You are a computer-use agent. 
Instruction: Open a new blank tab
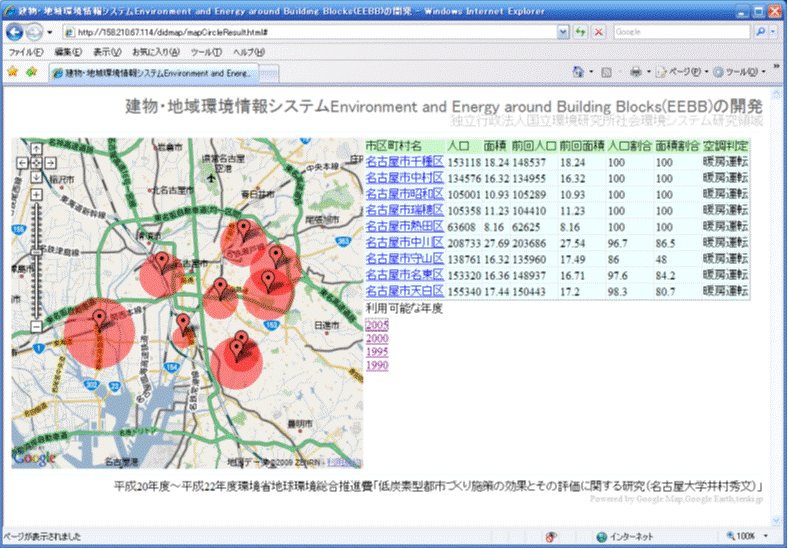click(269, 74)
